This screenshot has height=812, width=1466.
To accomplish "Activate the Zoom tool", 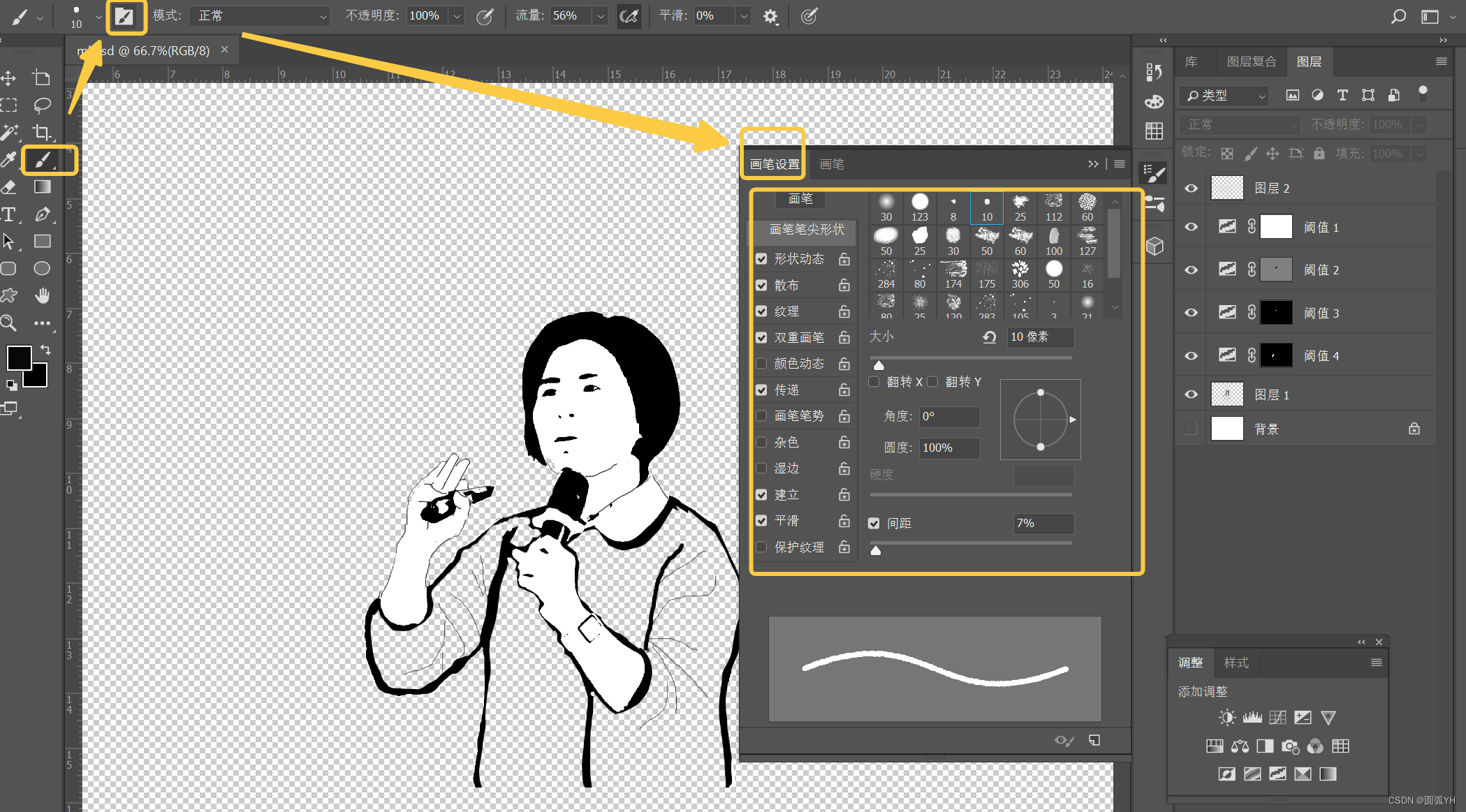I will [9, 323].
